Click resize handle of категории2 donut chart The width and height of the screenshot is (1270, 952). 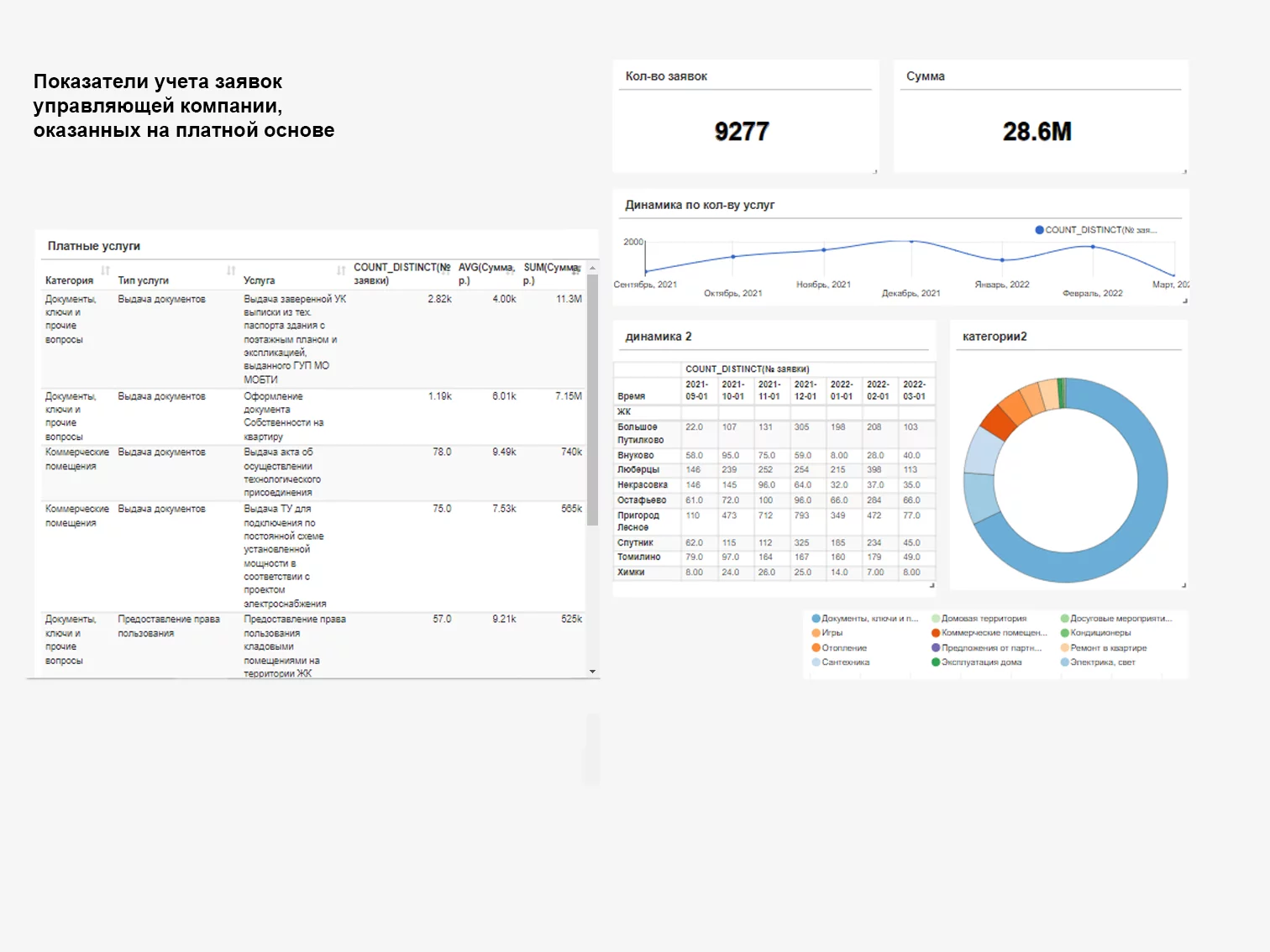pos(1183,585)
